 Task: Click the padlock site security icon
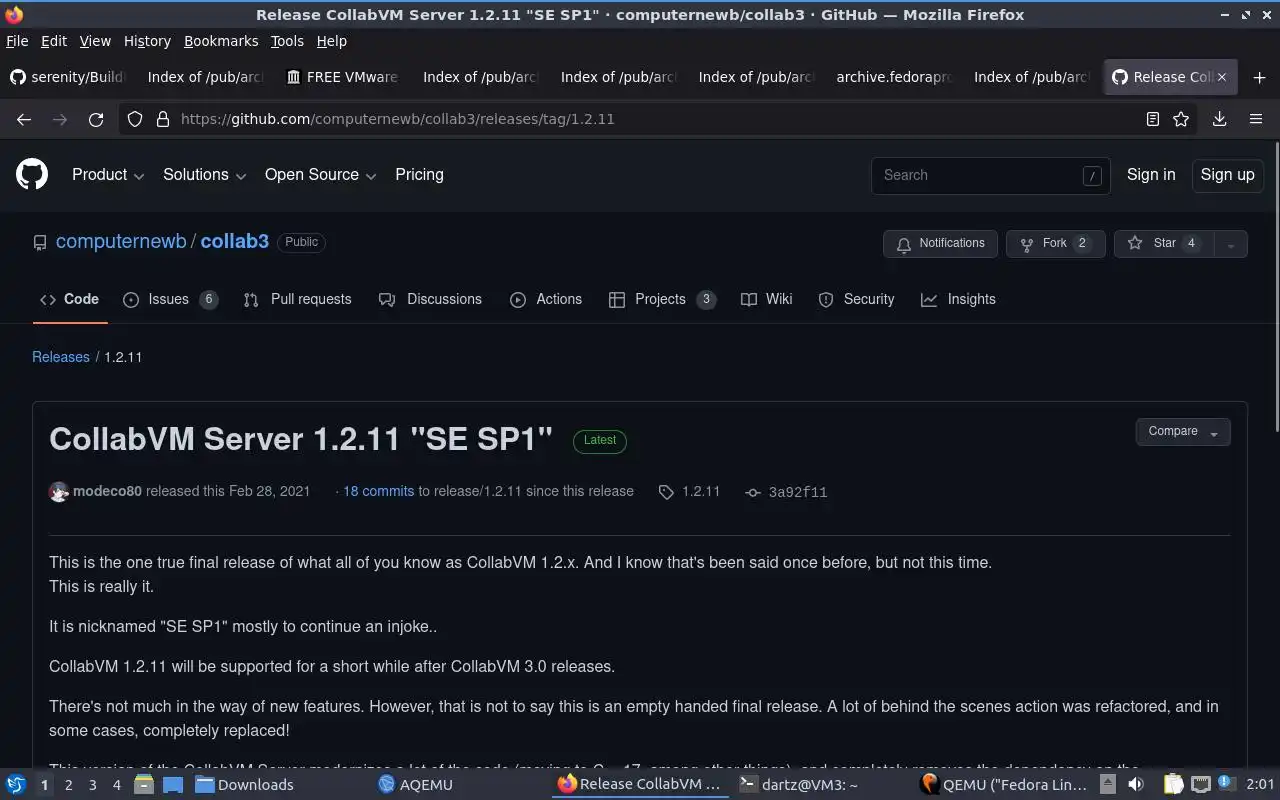click(163, 119)
